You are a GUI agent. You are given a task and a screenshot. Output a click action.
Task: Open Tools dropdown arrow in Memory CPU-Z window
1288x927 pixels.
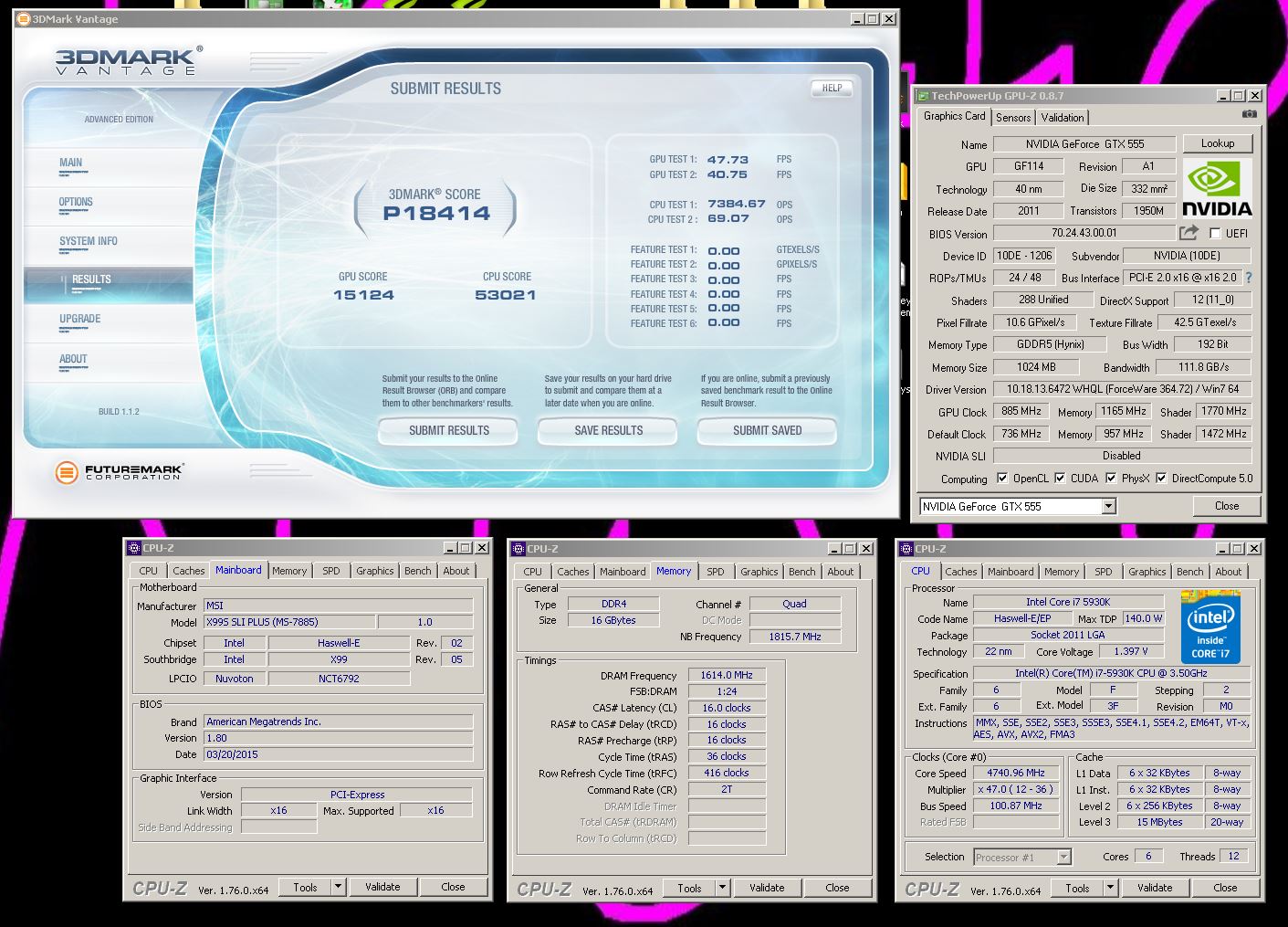click(x=722, y=887)
